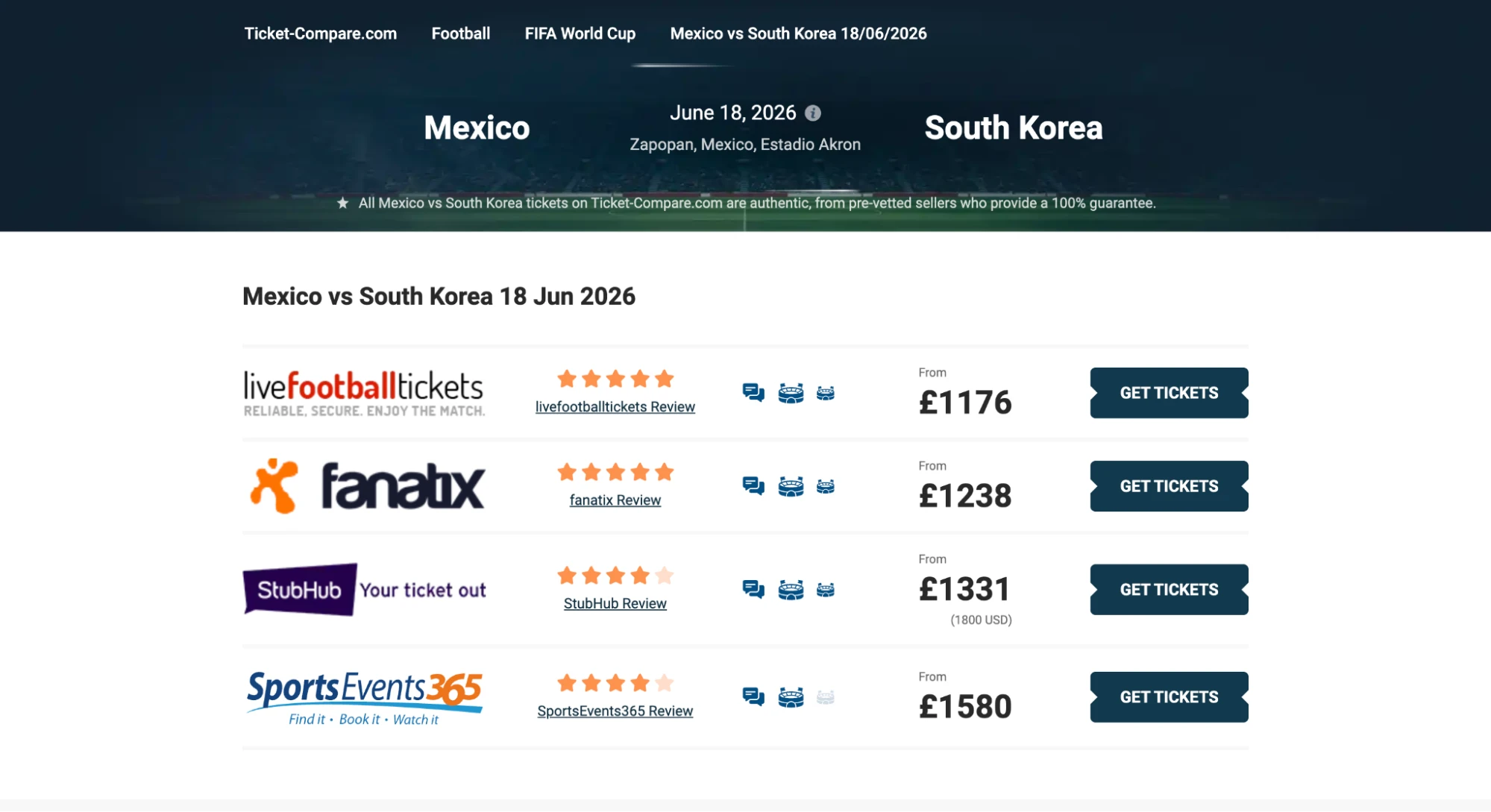Select Mexico vs South Korea 18/06/2026 breadcrumb
The image size is (1491, 812).
point(798,34)
